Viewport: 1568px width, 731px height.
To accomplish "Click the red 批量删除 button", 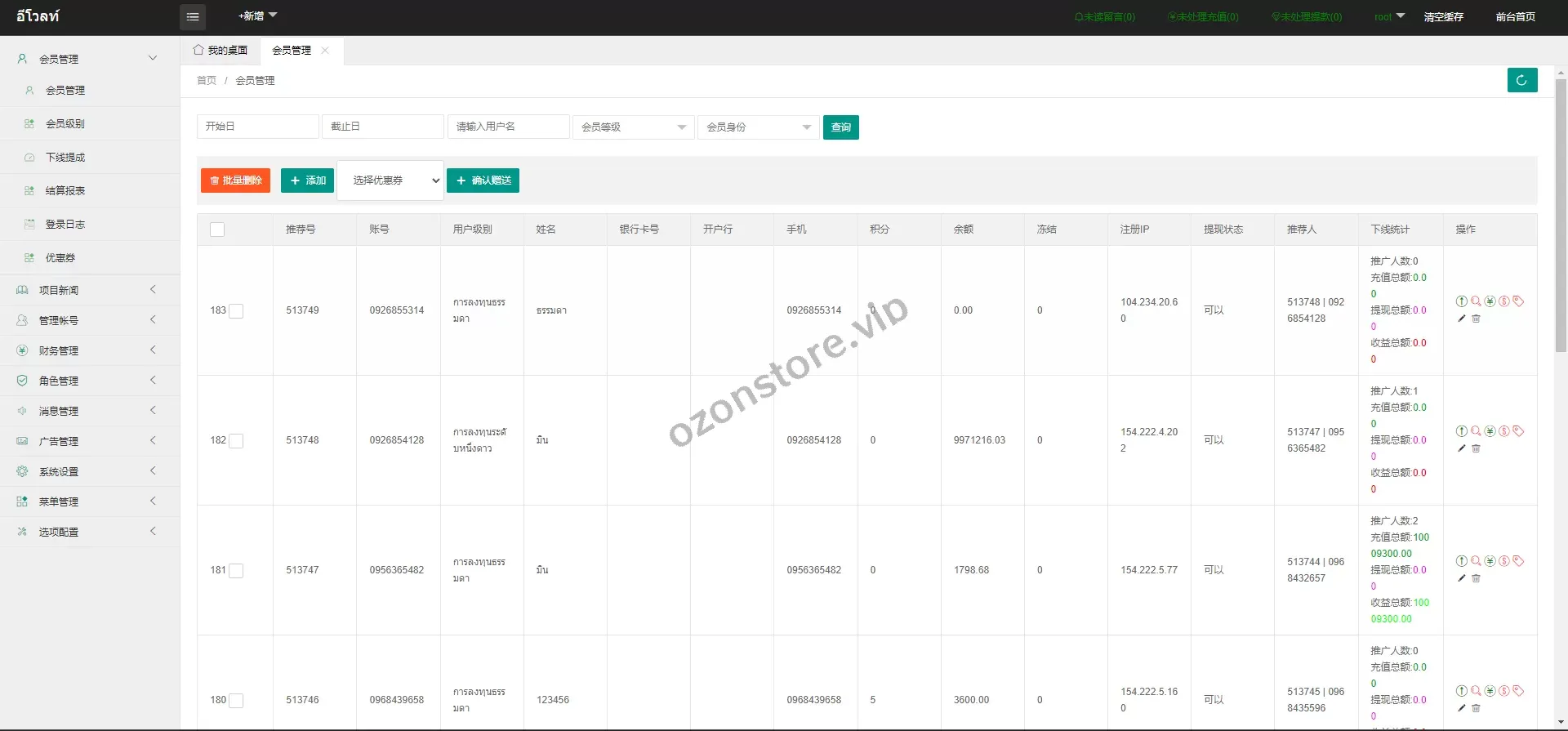I will click(235, 181).
